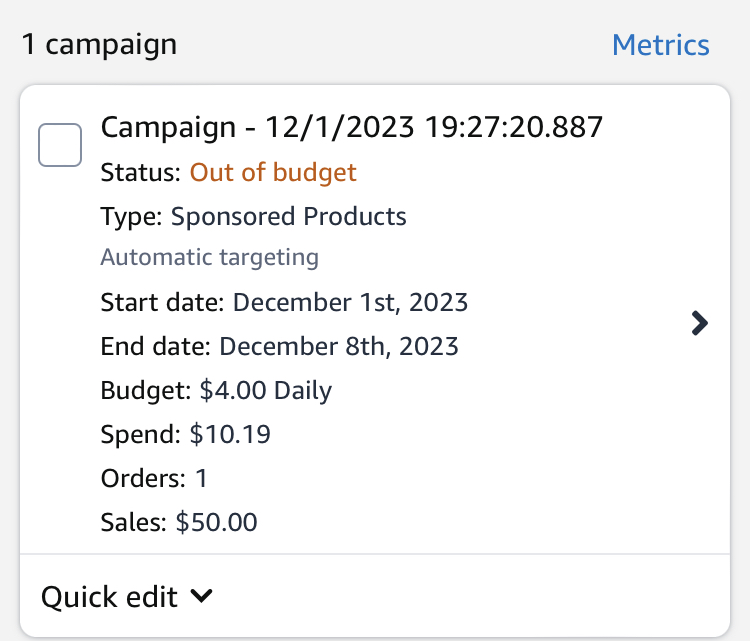Click the $4.00 Daily budget value

pos(265,390)
